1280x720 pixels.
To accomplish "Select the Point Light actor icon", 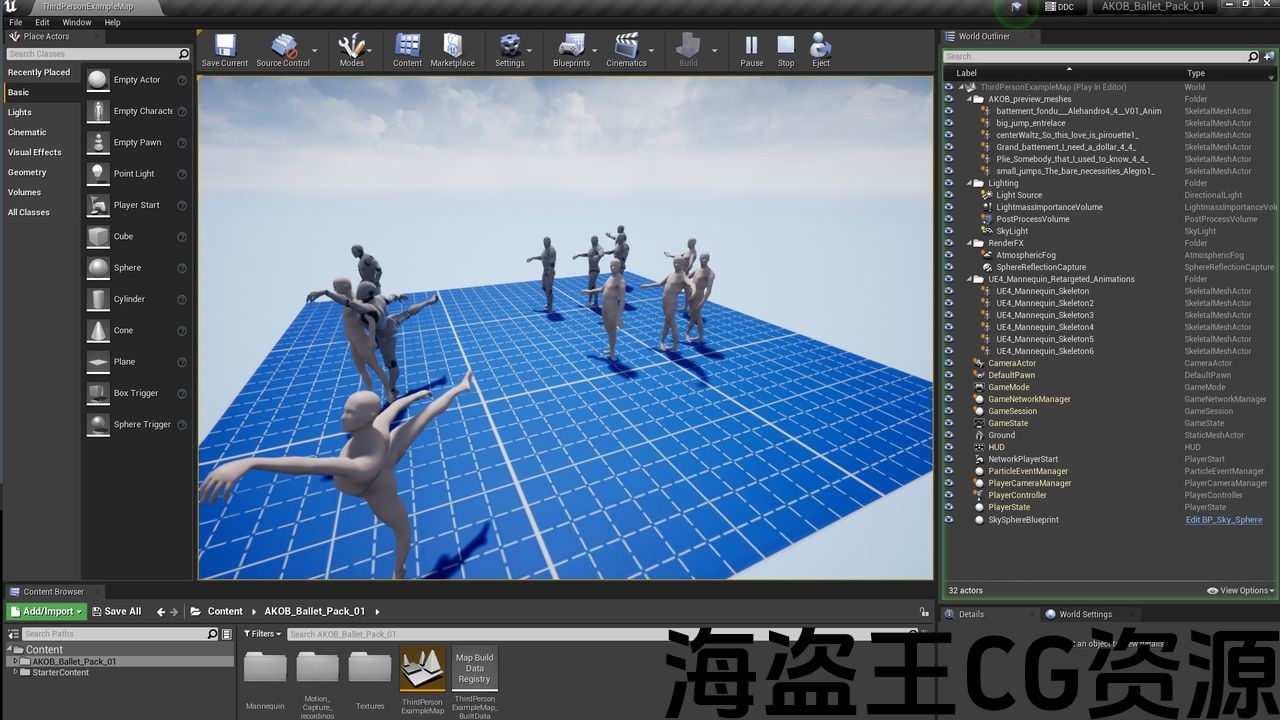I will (x=98, y=173).
